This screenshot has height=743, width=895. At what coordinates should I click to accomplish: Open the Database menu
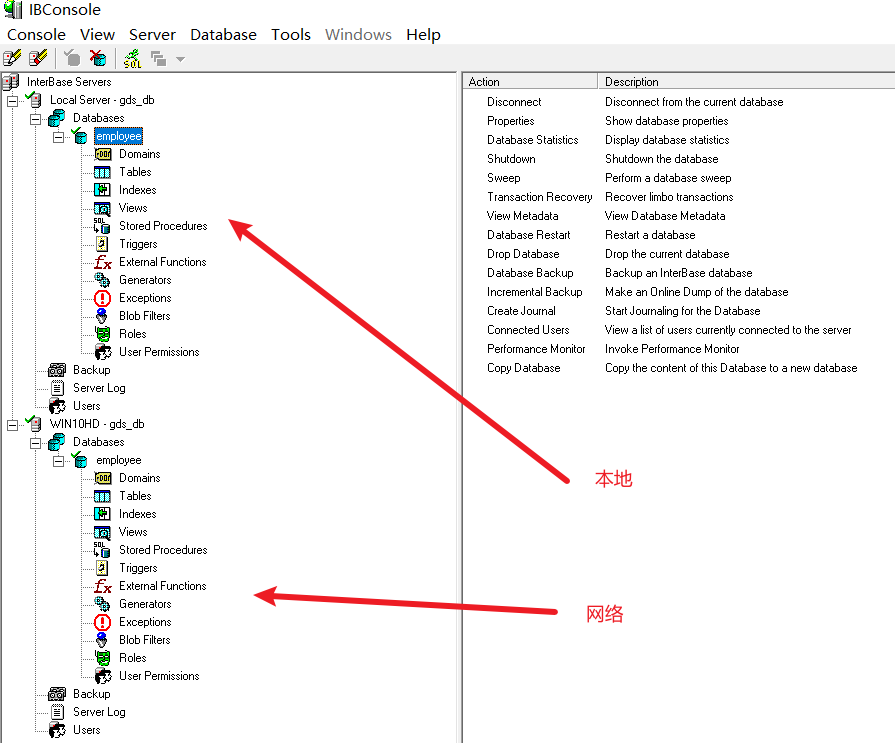[223, 35]
